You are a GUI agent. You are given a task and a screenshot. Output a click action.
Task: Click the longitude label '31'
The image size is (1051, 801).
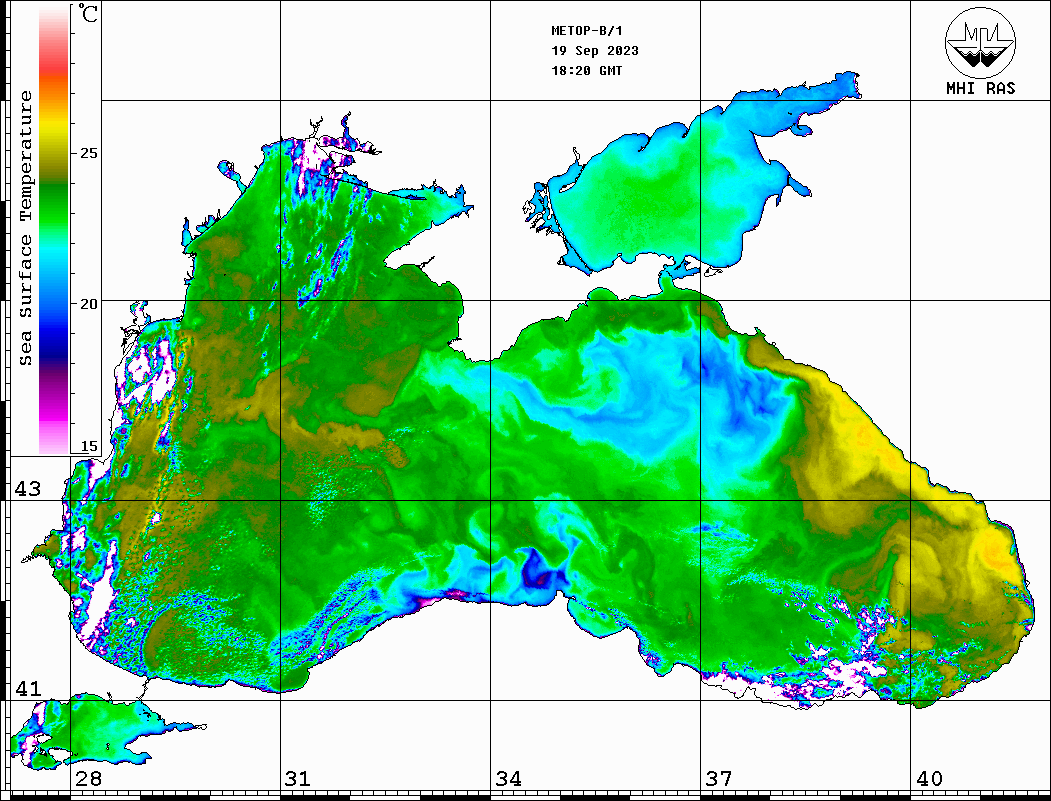point(298,778)
